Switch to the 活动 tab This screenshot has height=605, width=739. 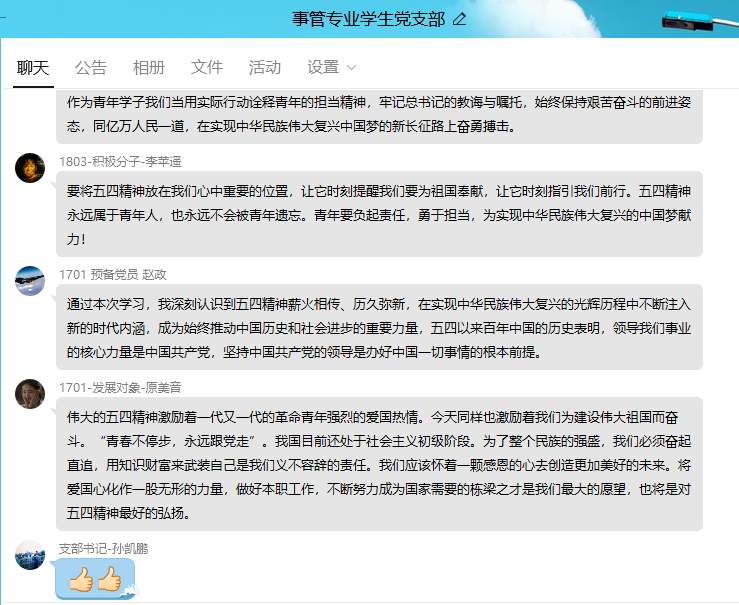(265, 67)
